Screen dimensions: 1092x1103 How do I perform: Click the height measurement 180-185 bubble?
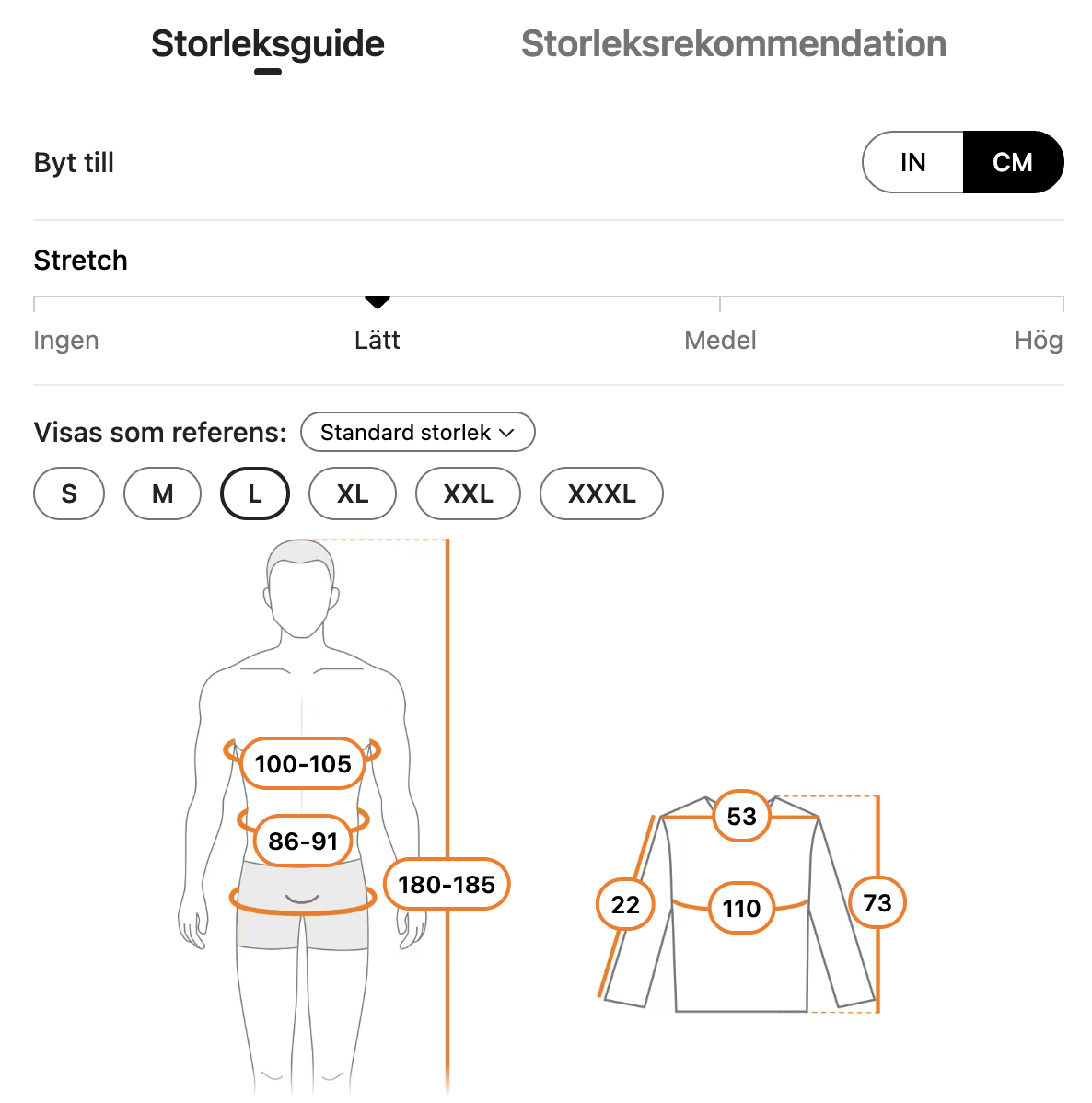pos(447,884)
